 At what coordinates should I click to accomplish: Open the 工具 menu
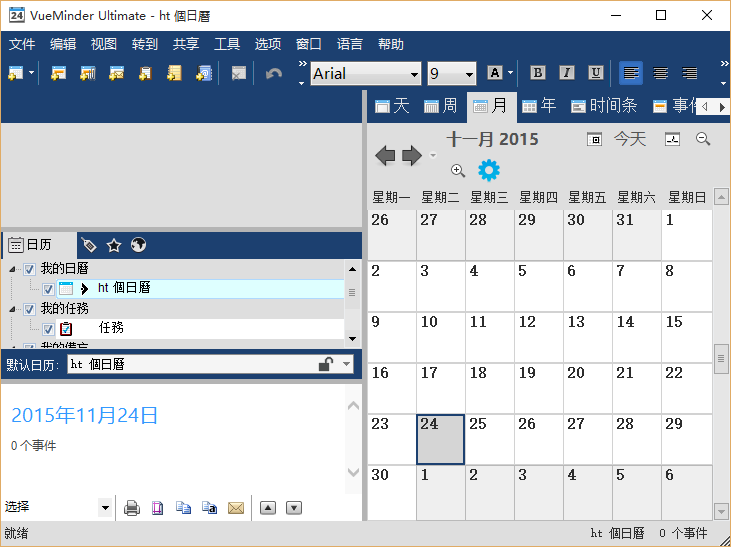coord(227,44)
